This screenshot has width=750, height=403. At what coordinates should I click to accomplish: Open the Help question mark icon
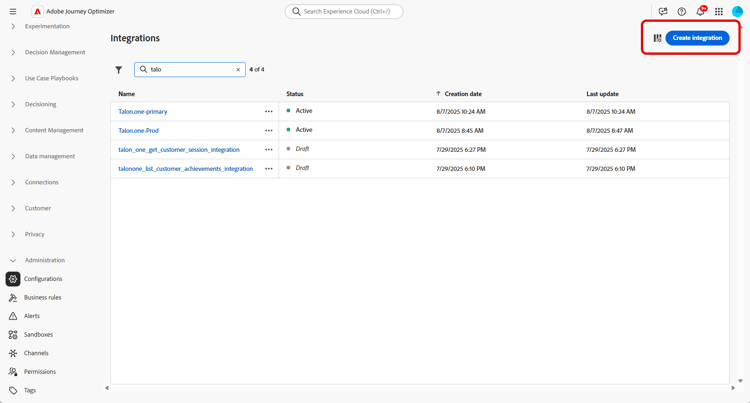pyautogui.click(x=682, y=11)
